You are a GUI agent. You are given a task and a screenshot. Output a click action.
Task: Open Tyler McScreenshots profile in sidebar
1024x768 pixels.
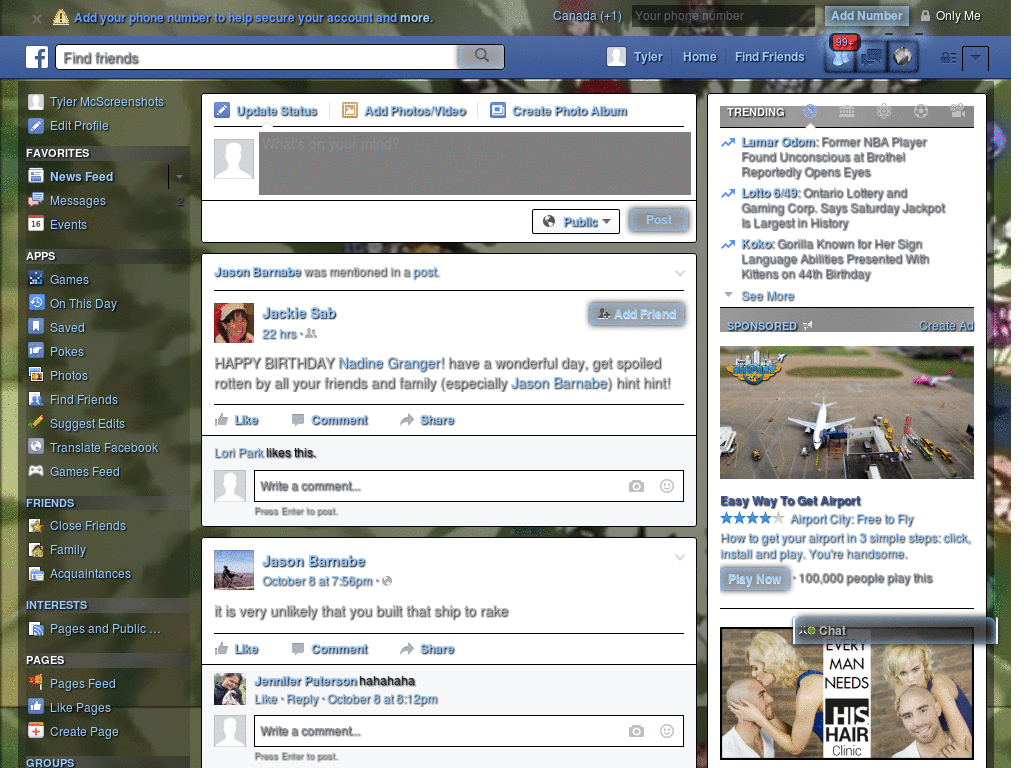[x=97, y=102]
